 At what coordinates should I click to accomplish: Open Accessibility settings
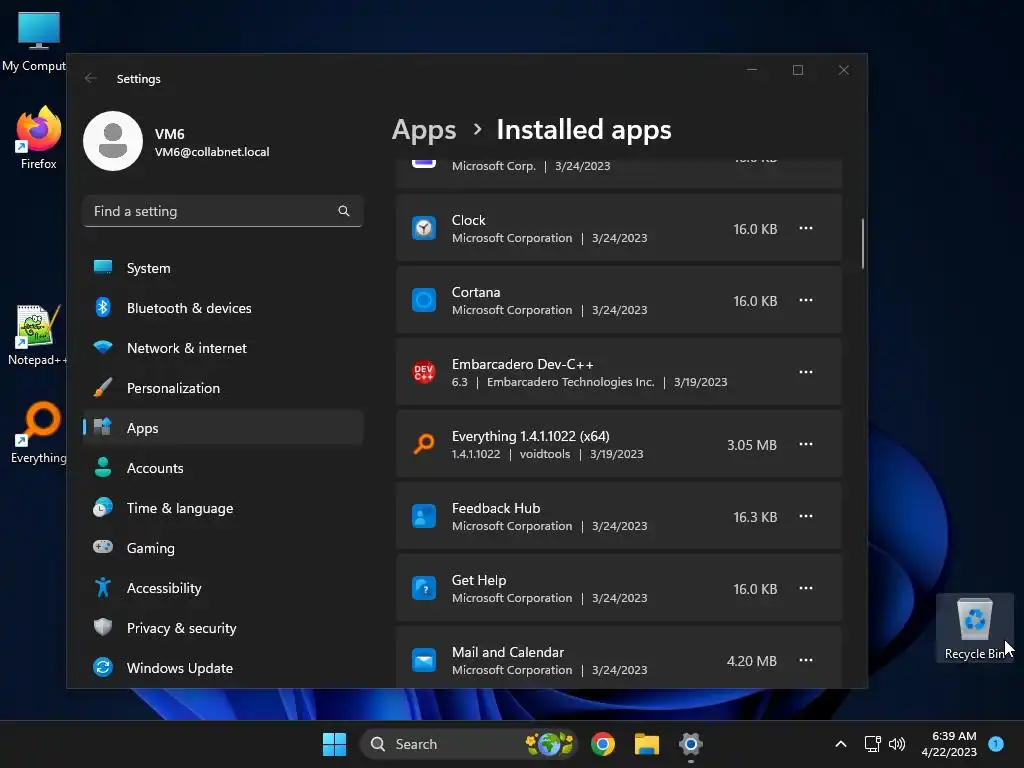point(223,588)
